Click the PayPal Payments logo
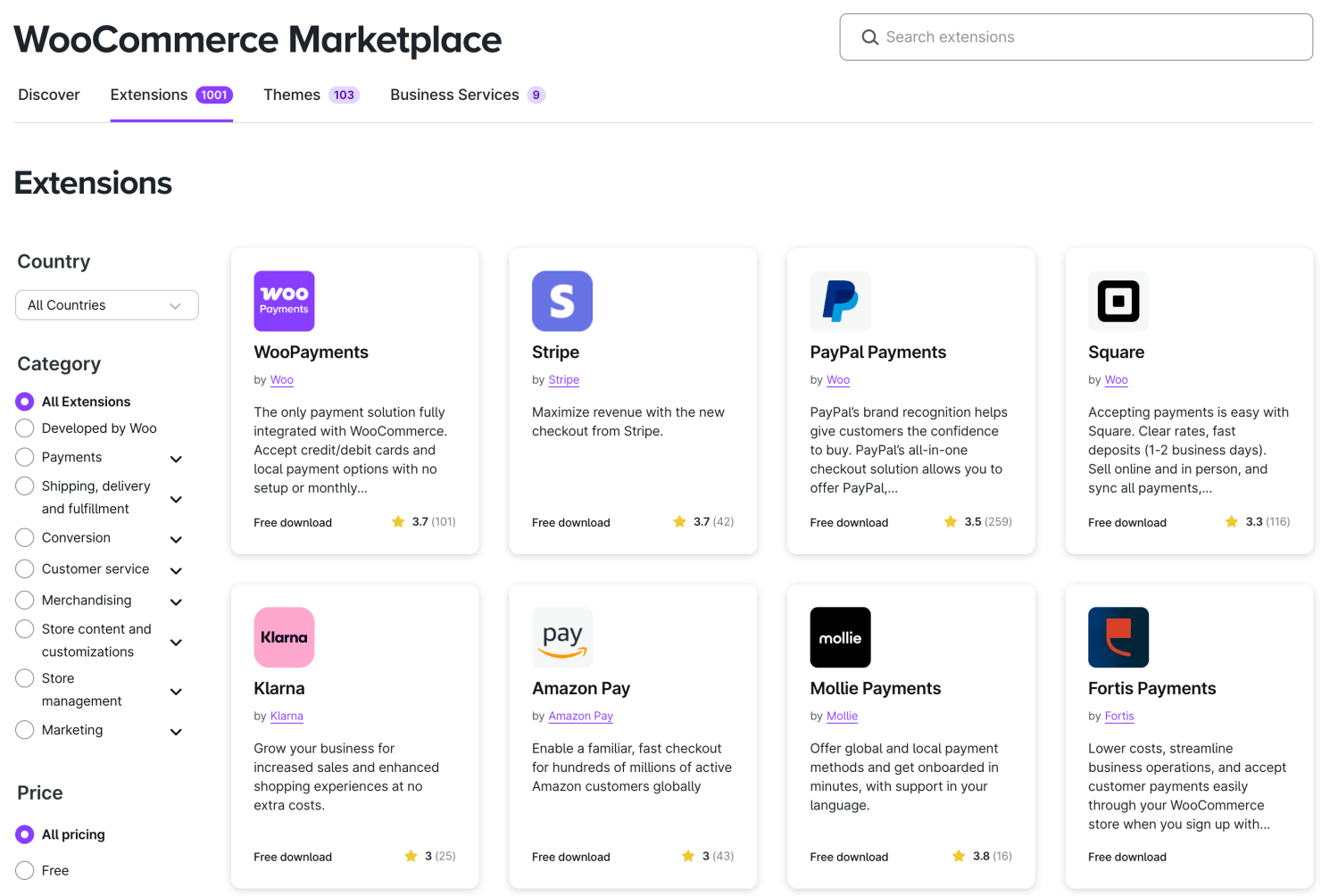 pos(840,301)
